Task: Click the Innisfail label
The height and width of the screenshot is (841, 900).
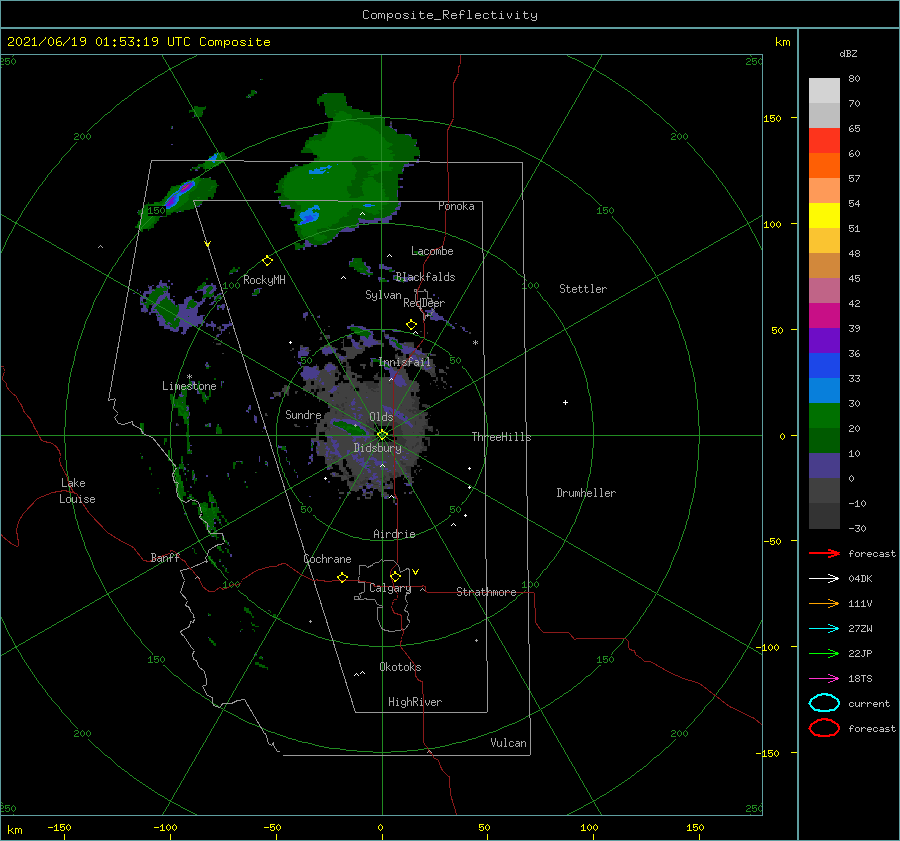Action: (404, 362)
